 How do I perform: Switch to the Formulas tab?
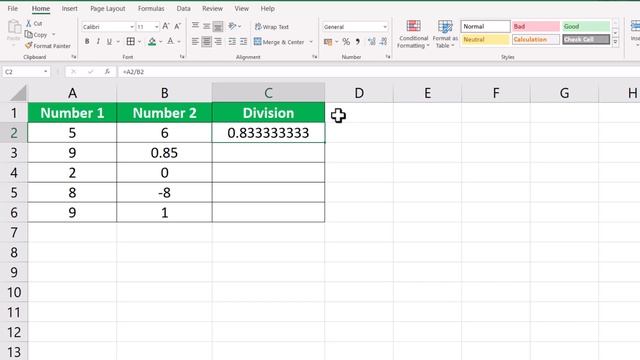[151, 8]
